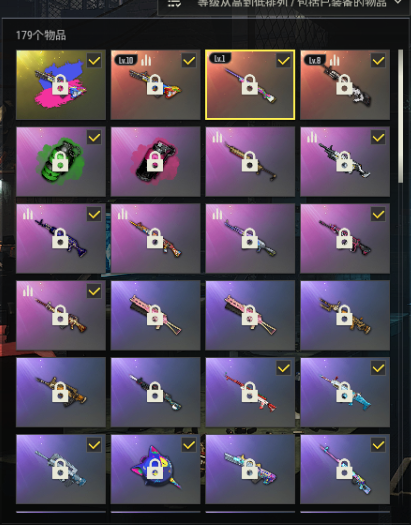Select the blue cat-shaped pan skin
The width and height of the screenshot is (411, 525).
click(156, 469)
